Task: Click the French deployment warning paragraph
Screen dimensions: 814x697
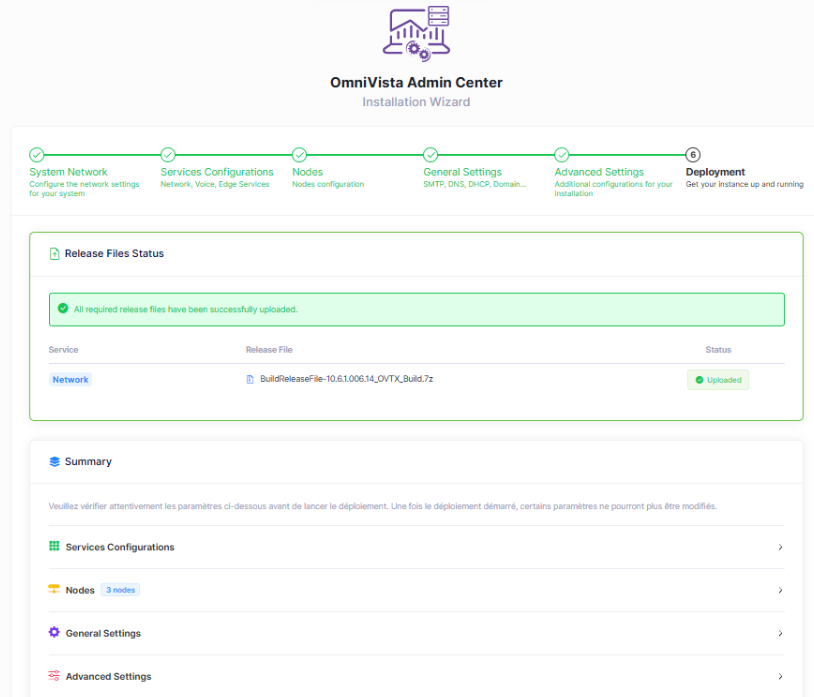Action: (383, 506)
